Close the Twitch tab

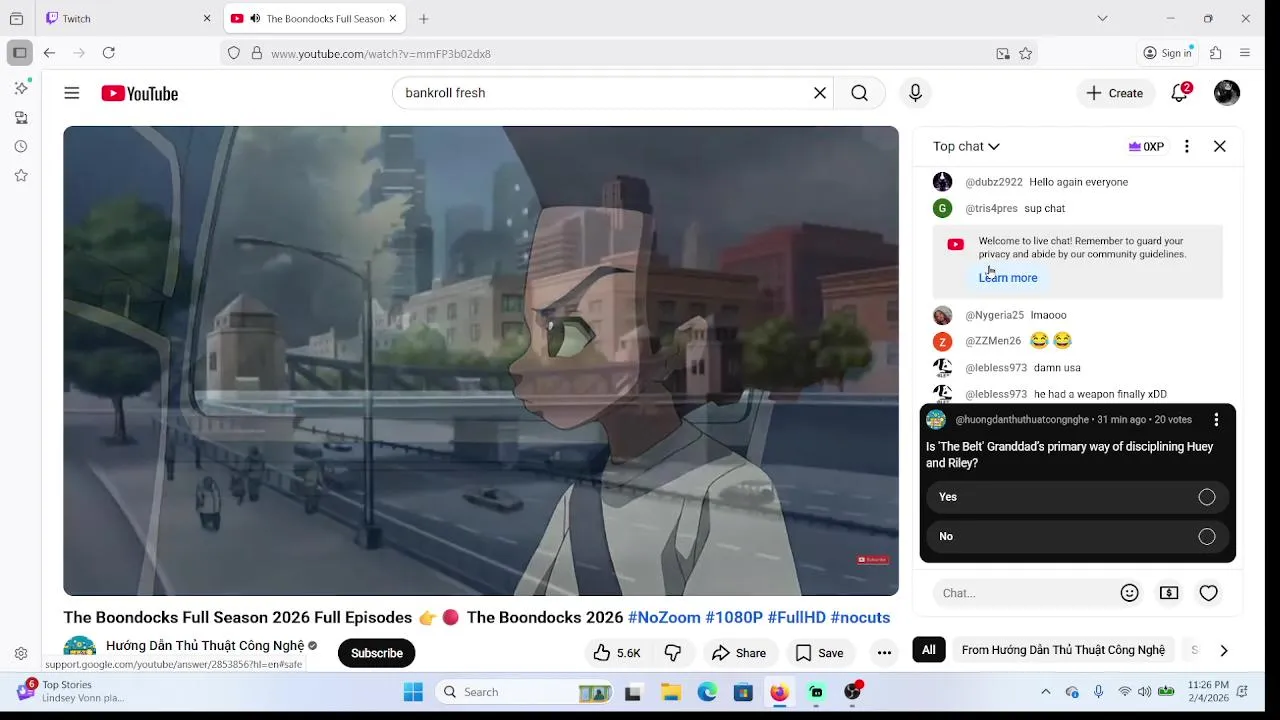[207, 18]
